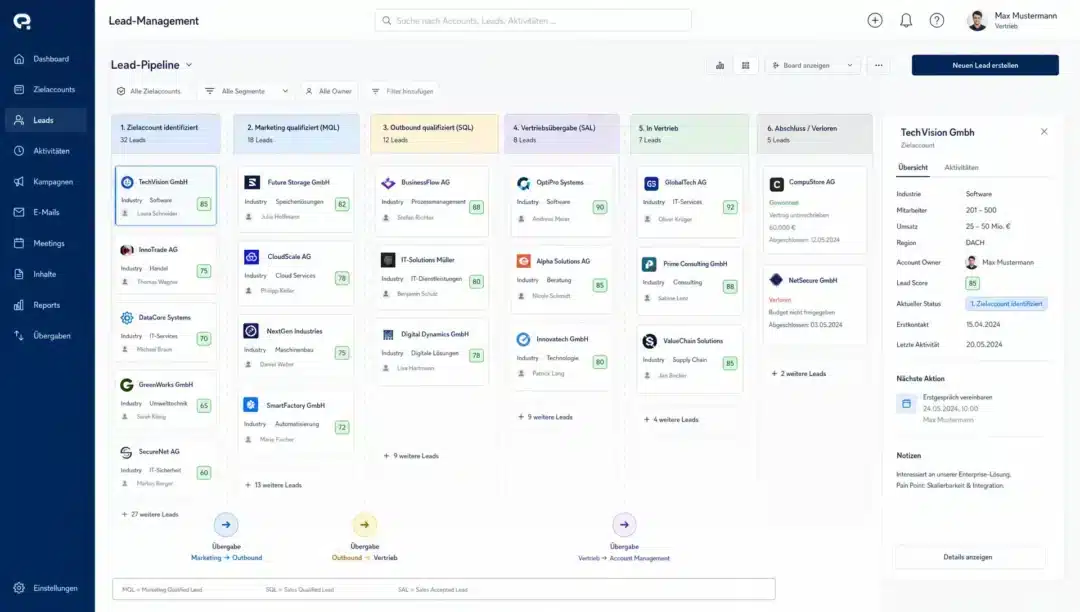Switch to Aktivitäten tab in detail panel
The image size is (1080, 612).
(961, 167)
